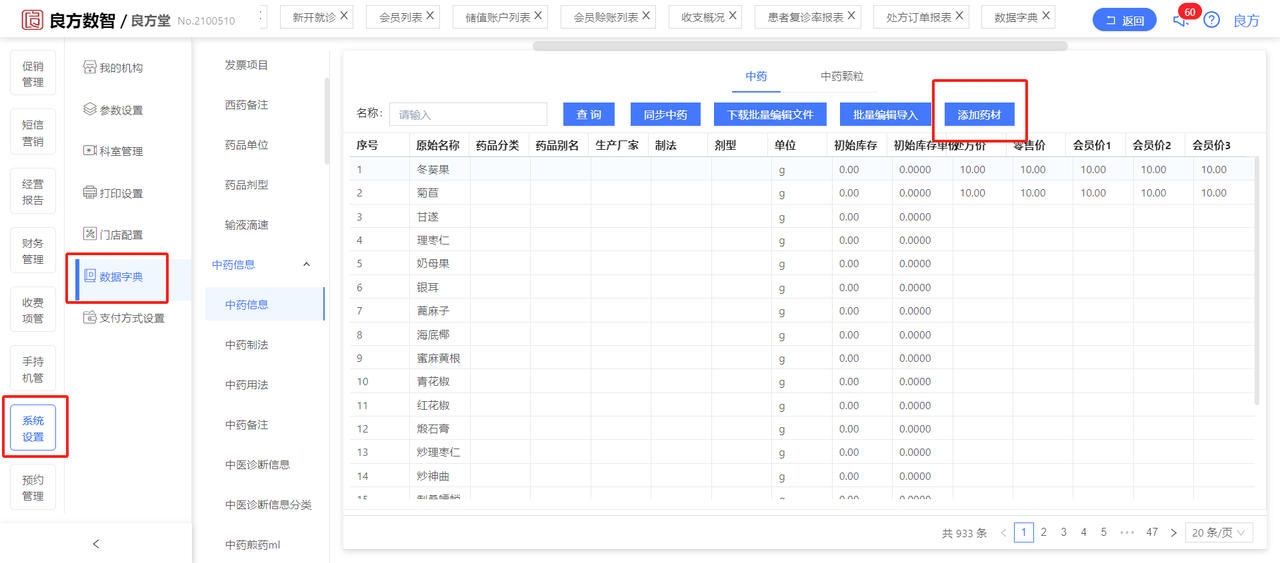
Task: Click the 查询 button
Action: pos(589,115)
